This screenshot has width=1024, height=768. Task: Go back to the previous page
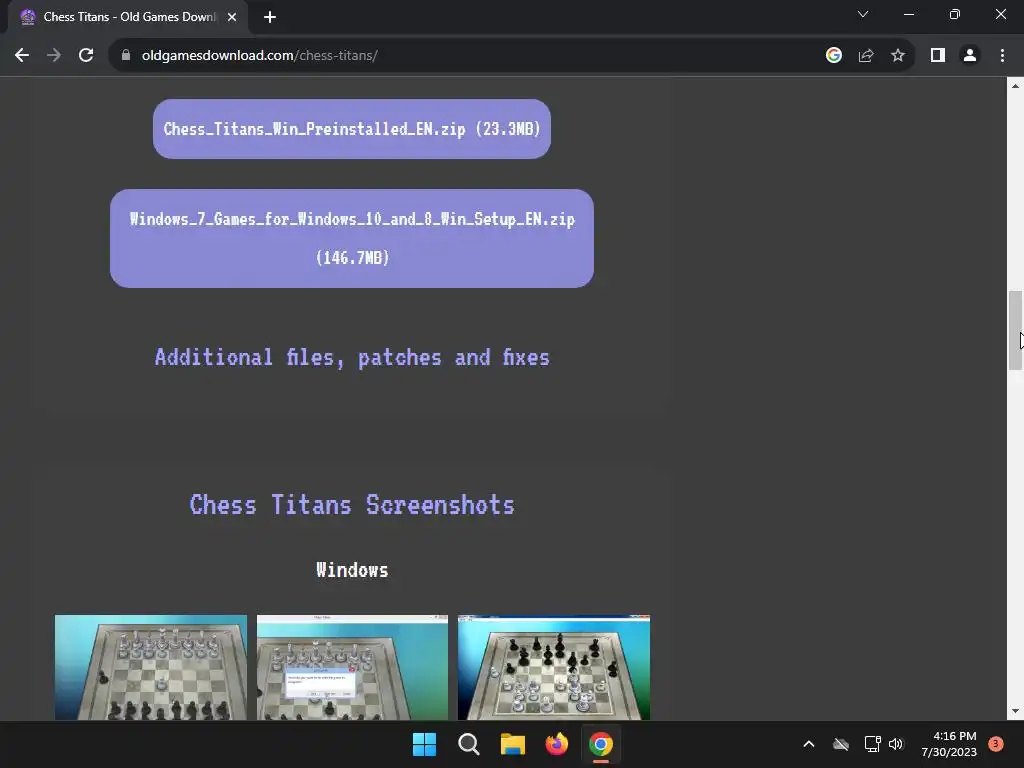click(x=22, y=56)
